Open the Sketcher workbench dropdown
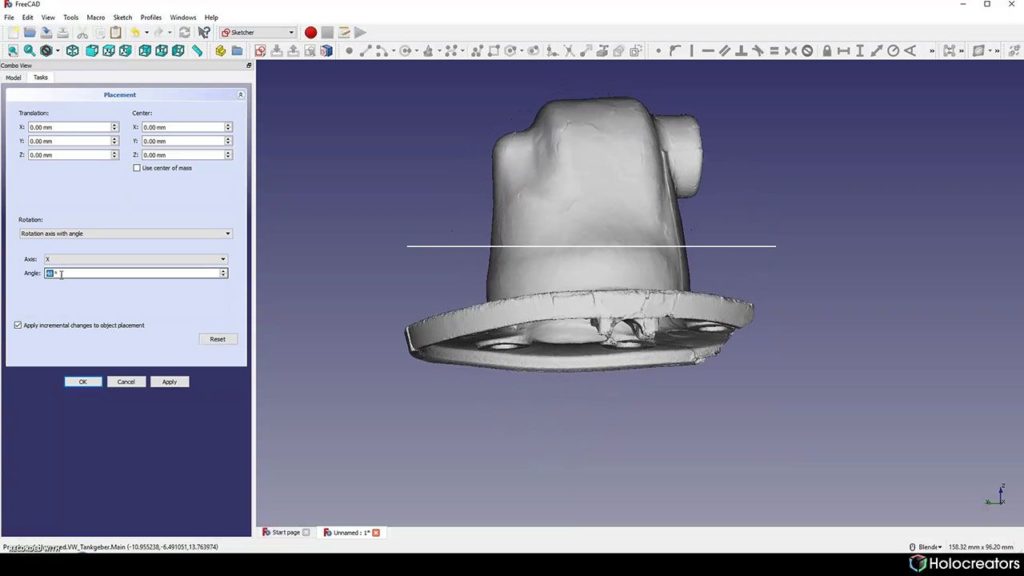1024x576 pixels. point(257,33)
